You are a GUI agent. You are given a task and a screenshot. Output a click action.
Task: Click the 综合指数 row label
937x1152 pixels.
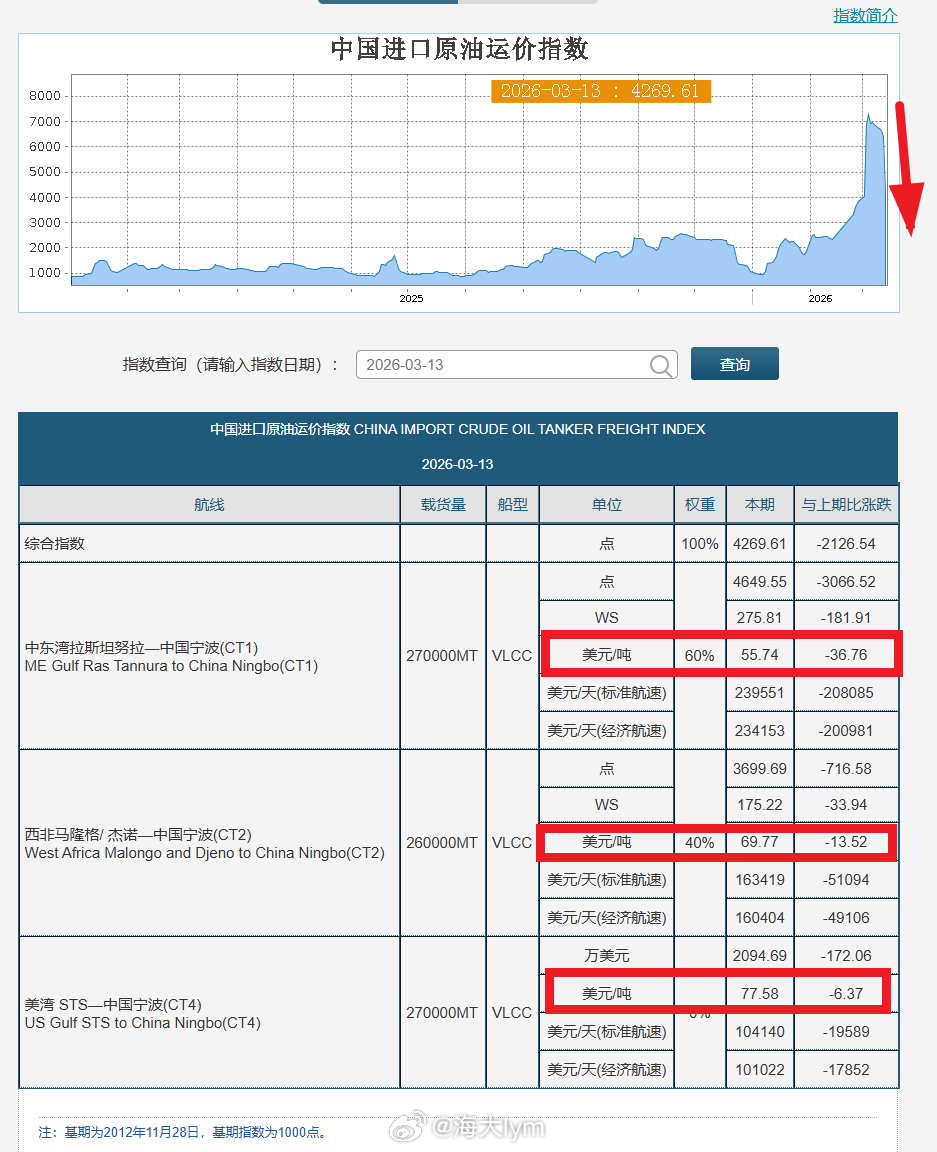coord(54,544)
